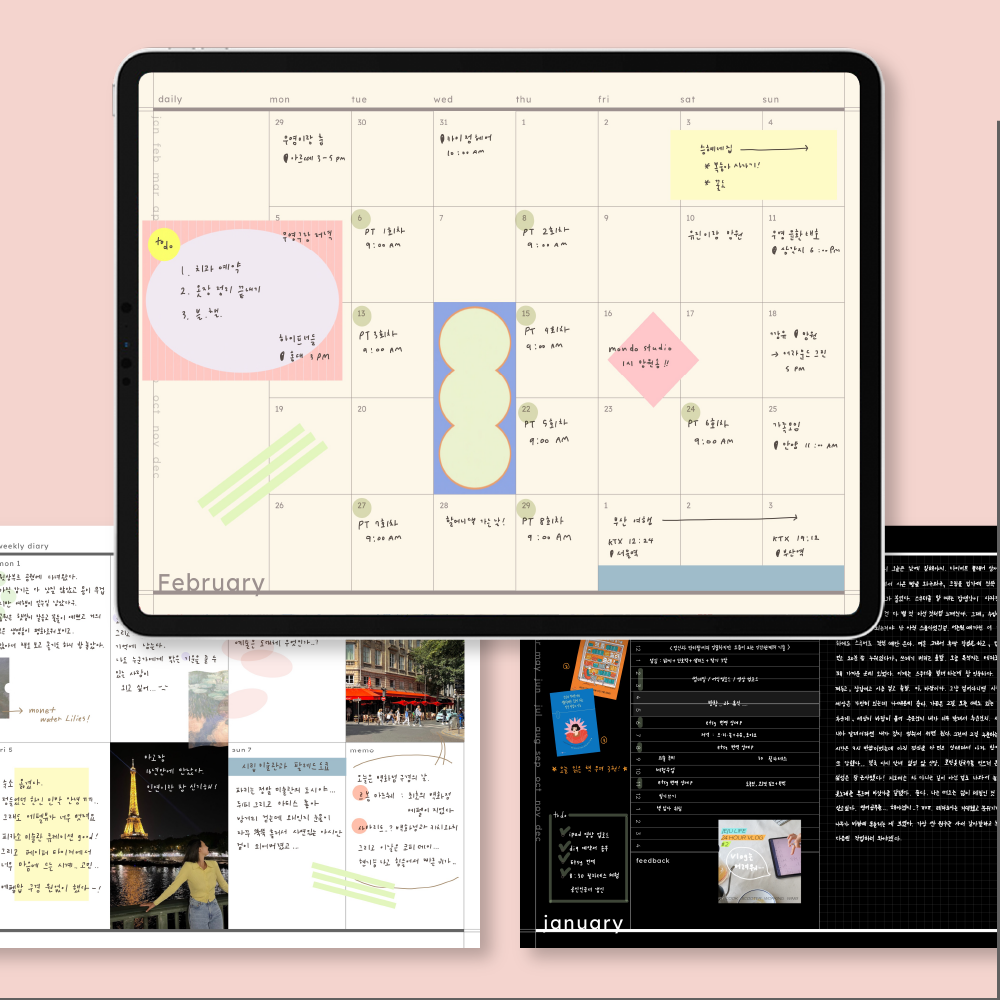The height and width of the screenshot is (1000, 1000).
Task: Switch to the daily tab at top left
Action: pos(170,98)
